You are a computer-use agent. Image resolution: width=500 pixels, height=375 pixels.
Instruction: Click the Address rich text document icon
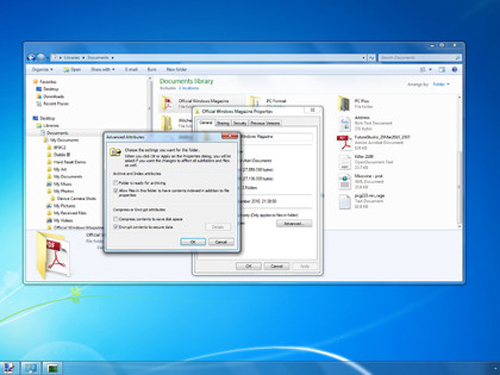345,123
